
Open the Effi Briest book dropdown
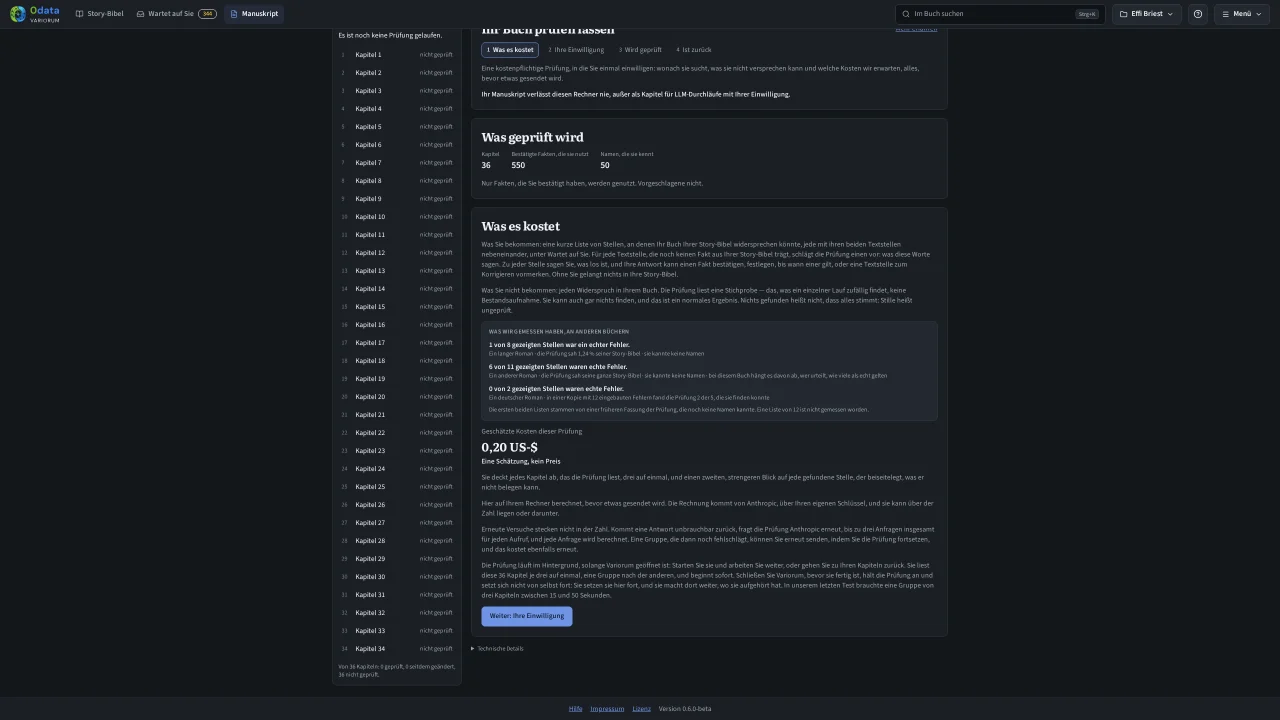1147,14
